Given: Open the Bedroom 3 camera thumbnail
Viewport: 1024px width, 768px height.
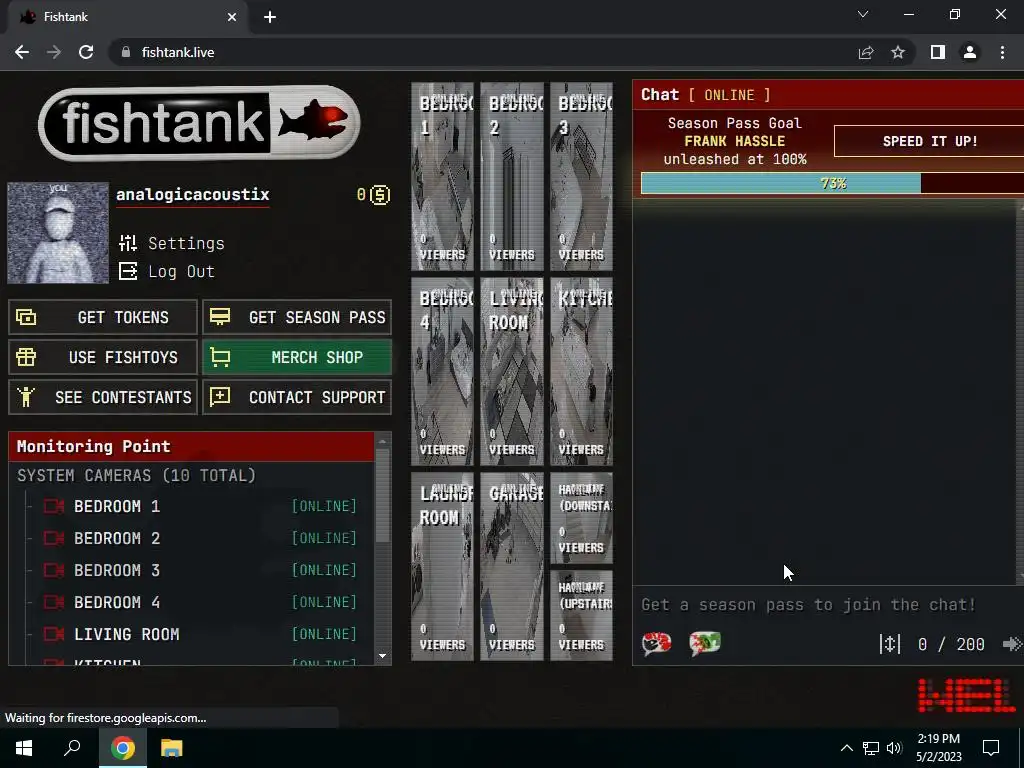Looking at the screenshot, I should click(x=581, y=176).
